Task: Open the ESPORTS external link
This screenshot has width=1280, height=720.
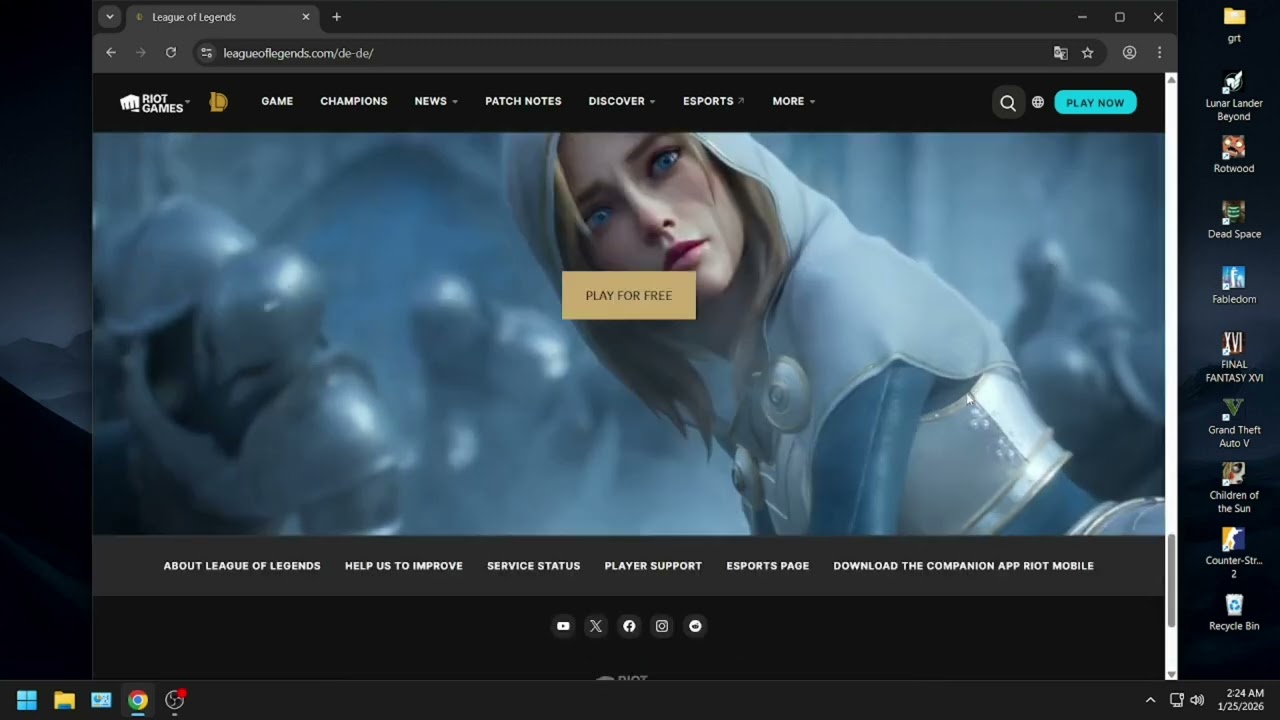Action: click(714, 101)
